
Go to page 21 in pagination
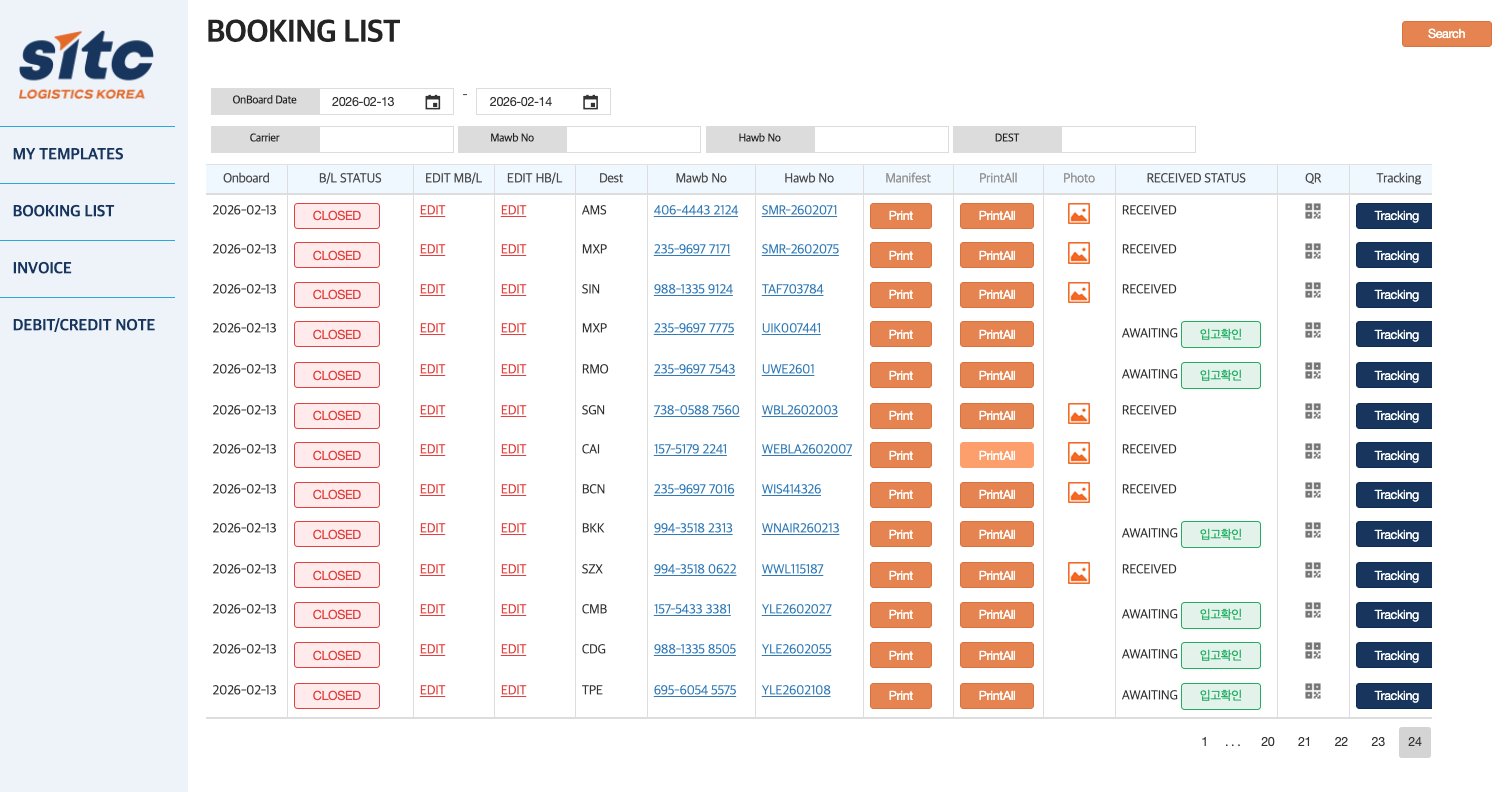pyautogui.click(x=1304, y=742)
